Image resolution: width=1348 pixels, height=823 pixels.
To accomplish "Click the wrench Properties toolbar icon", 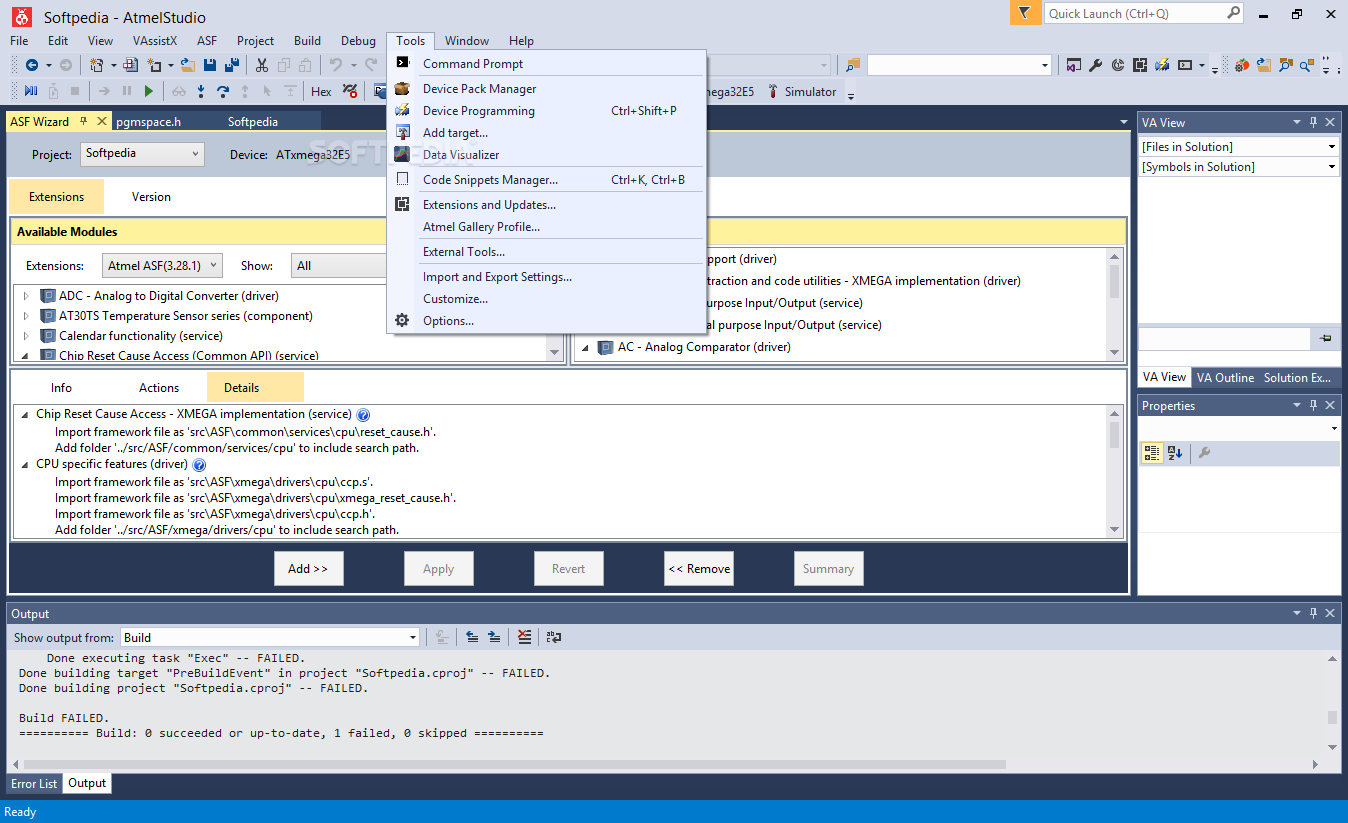I will pos(1096,65).
